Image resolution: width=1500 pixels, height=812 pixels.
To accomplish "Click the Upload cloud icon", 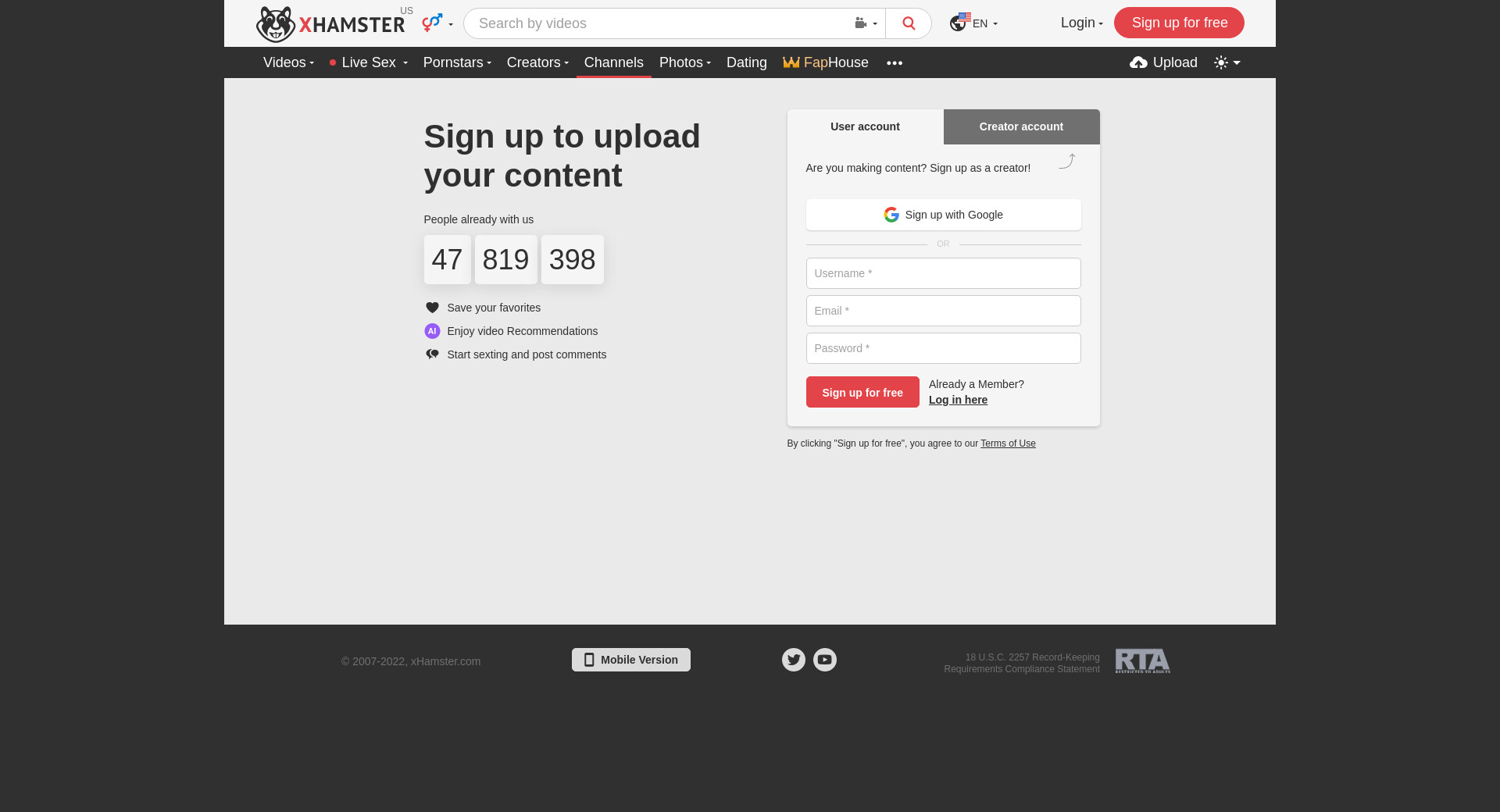I will tap(1138, 62).
